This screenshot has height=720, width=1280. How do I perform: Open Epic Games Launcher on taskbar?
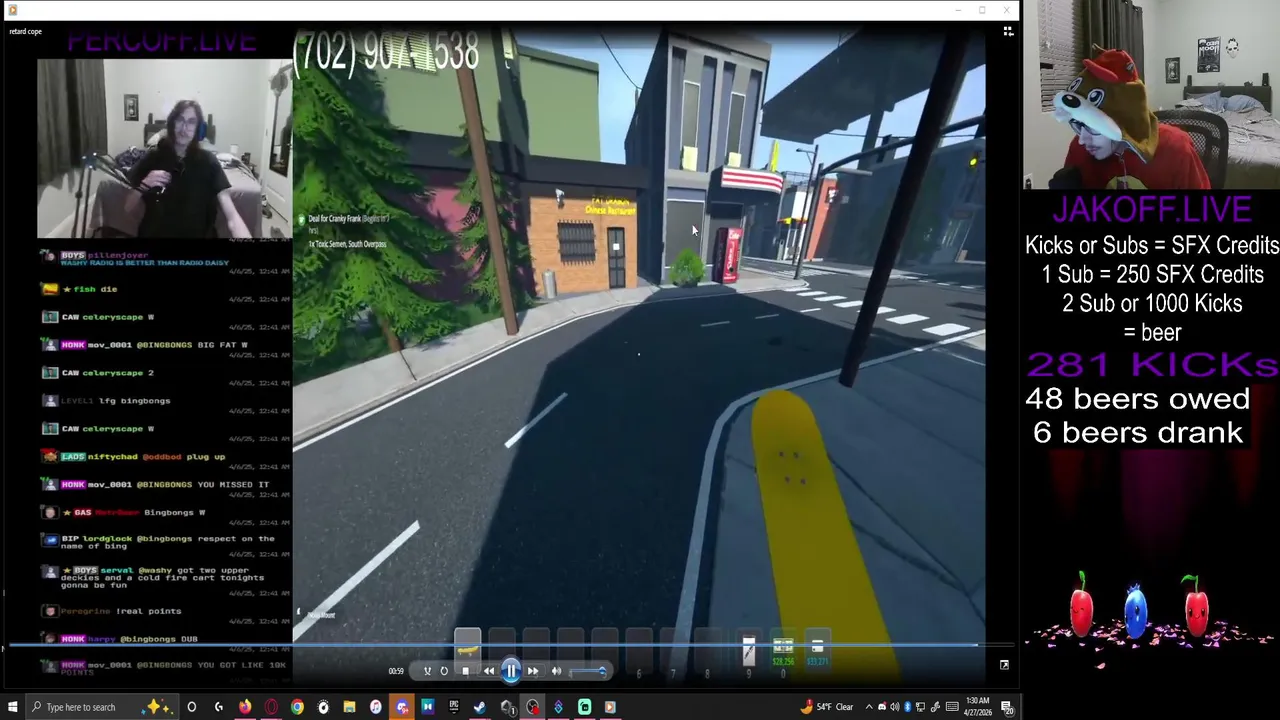[454, 707]
